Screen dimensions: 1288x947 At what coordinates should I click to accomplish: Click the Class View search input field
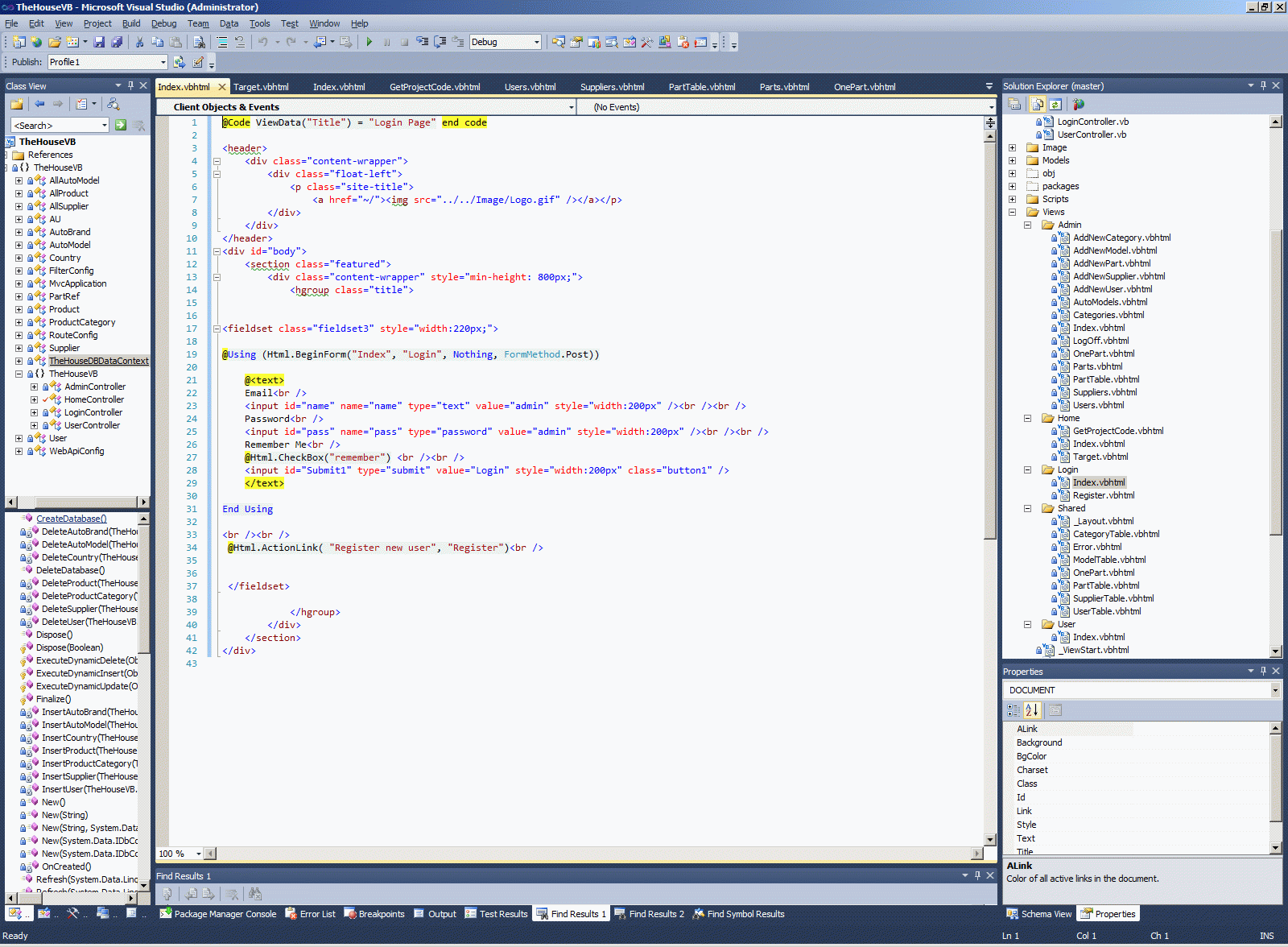click(x=56, y=125)
